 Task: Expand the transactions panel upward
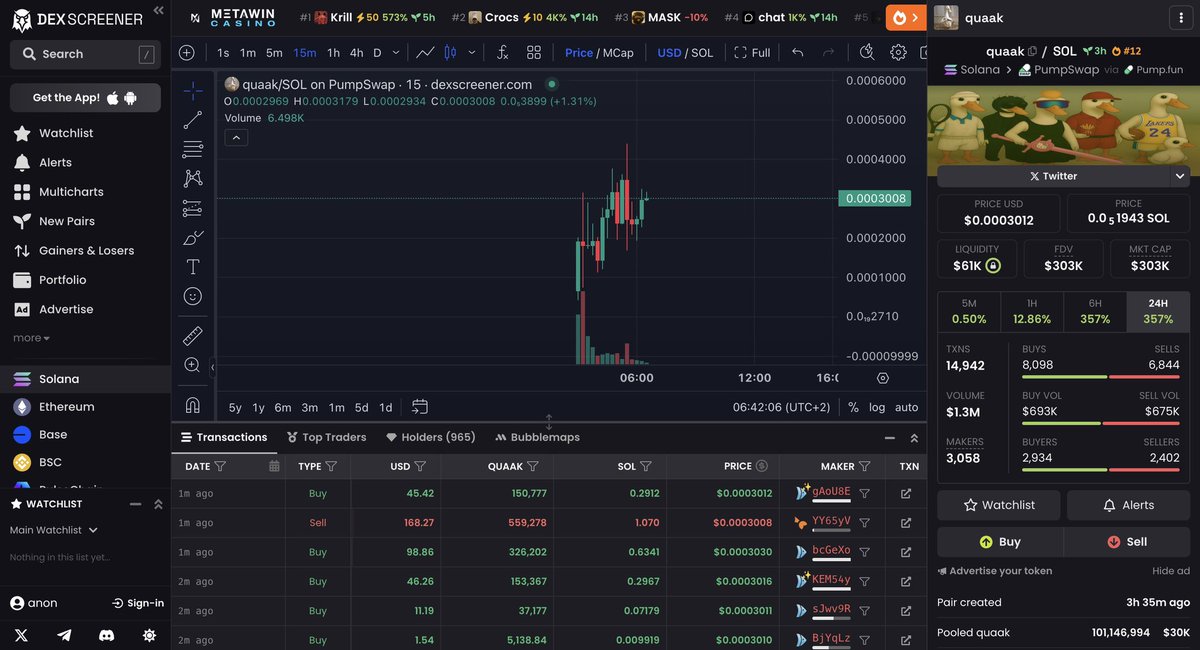click(x=914, y=438)
